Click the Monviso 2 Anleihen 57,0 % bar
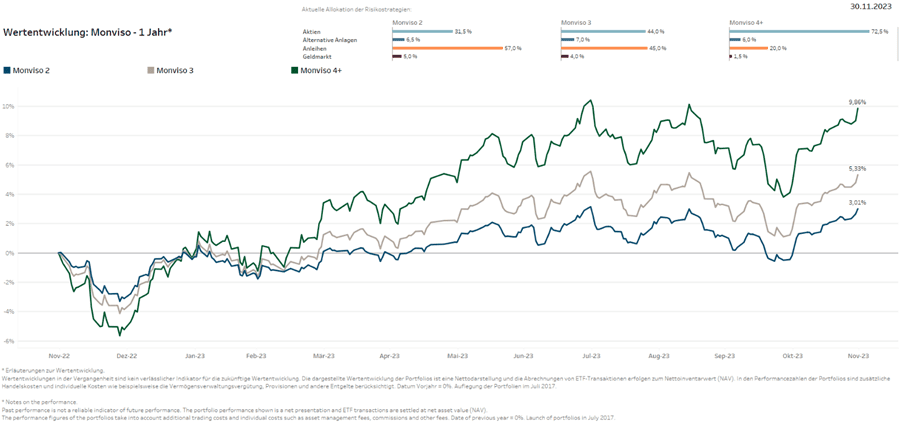Image resolution: width=900 pixels, height=426 pixels. coord(447,48)
